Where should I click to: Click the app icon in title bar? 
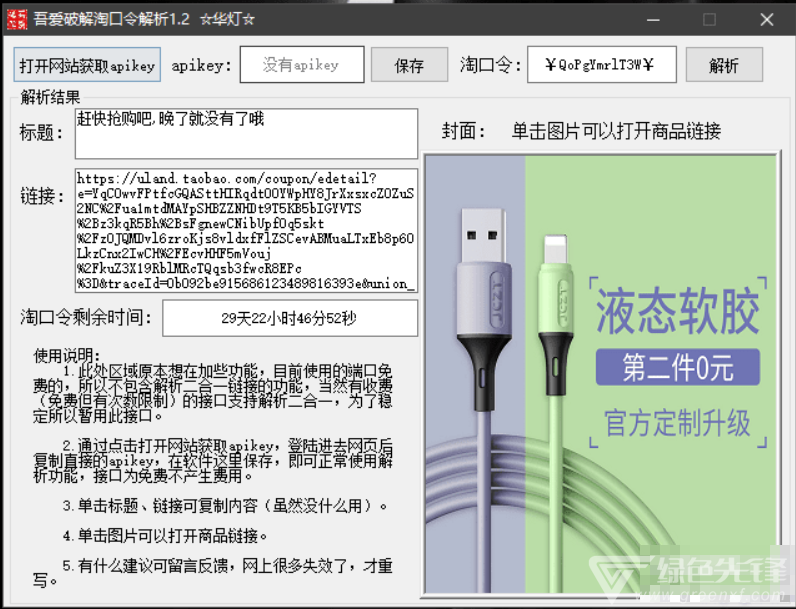click(17, 19)
